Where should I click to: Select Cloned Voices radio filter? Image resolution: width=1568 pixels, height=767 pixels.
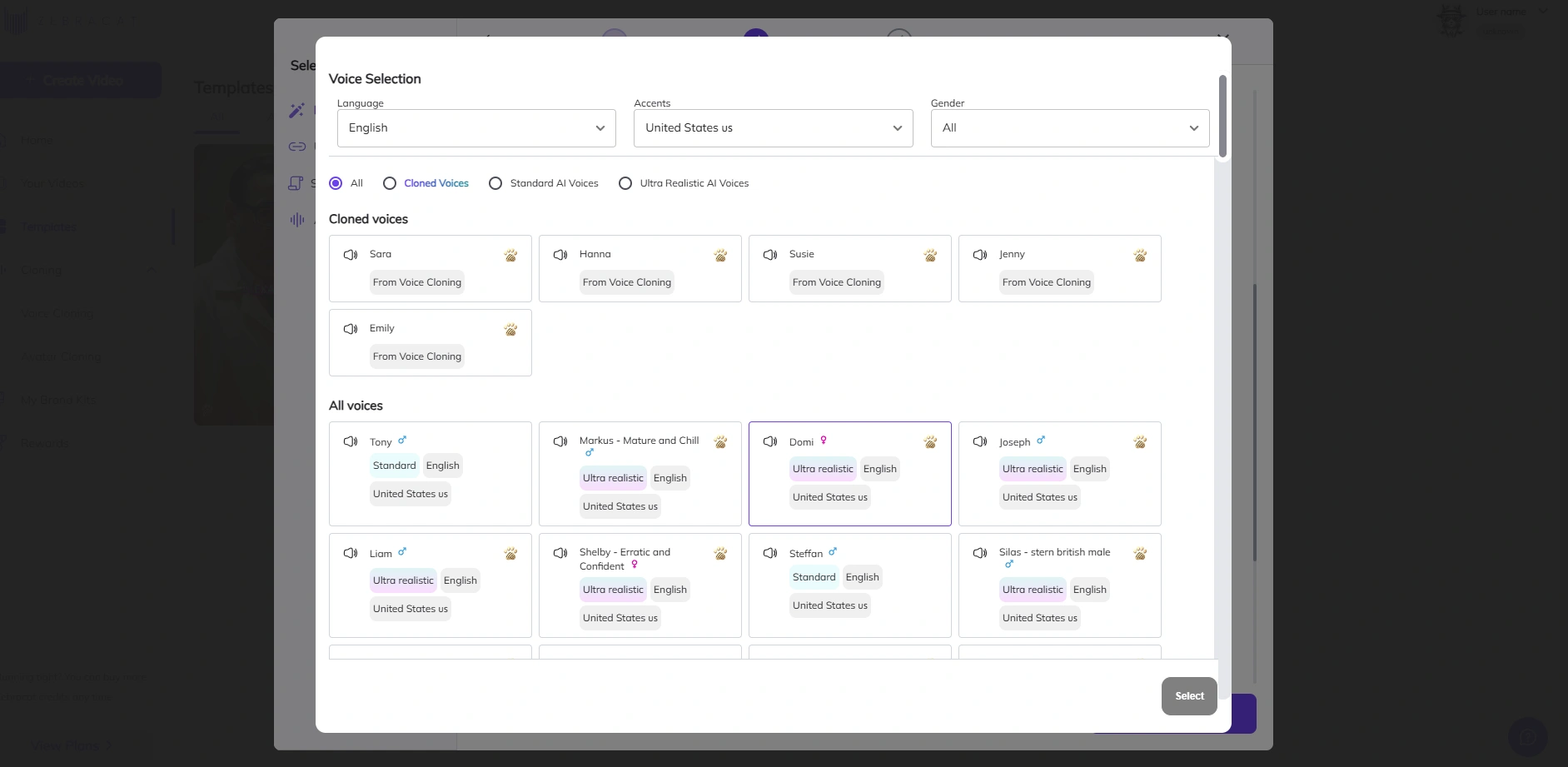(390, 183)
